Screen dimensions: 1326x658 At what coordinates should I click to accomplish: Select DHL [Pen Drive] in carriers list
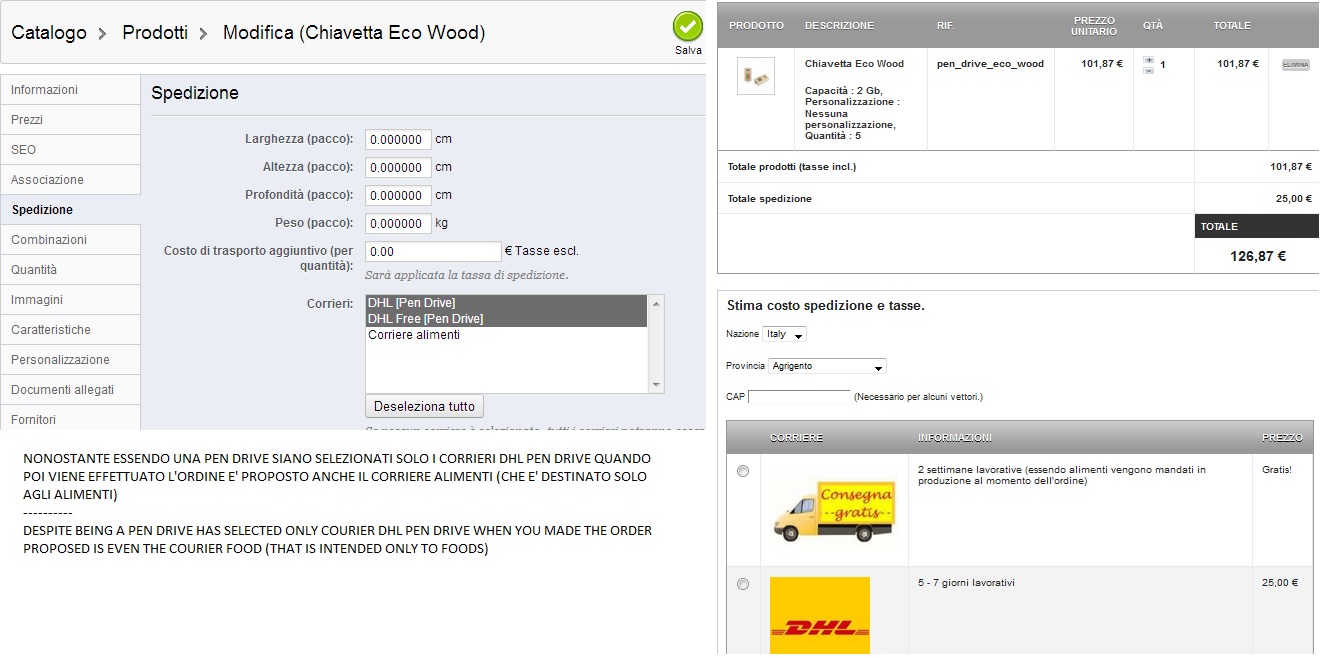507,302
